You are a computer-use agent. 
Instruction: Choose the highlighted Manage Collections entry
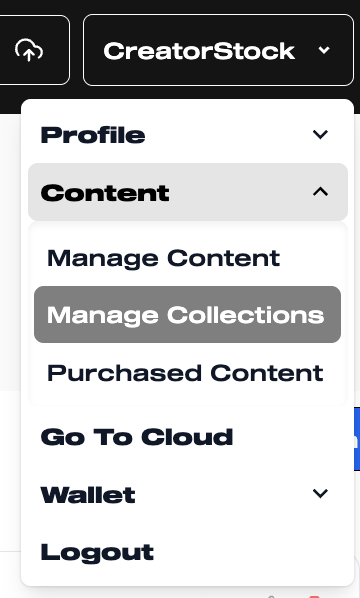tap(187, 315)
